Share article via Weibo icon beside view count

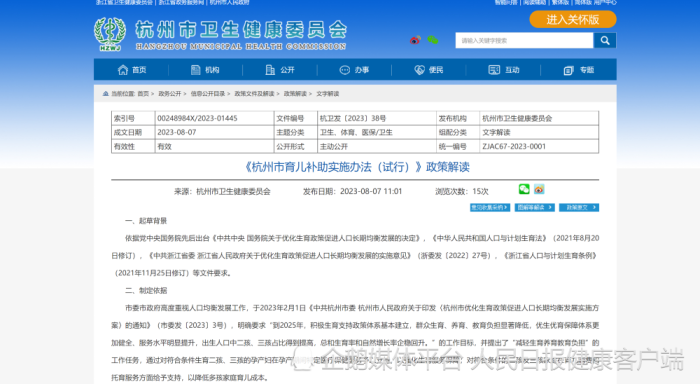[x=539, y=189]
